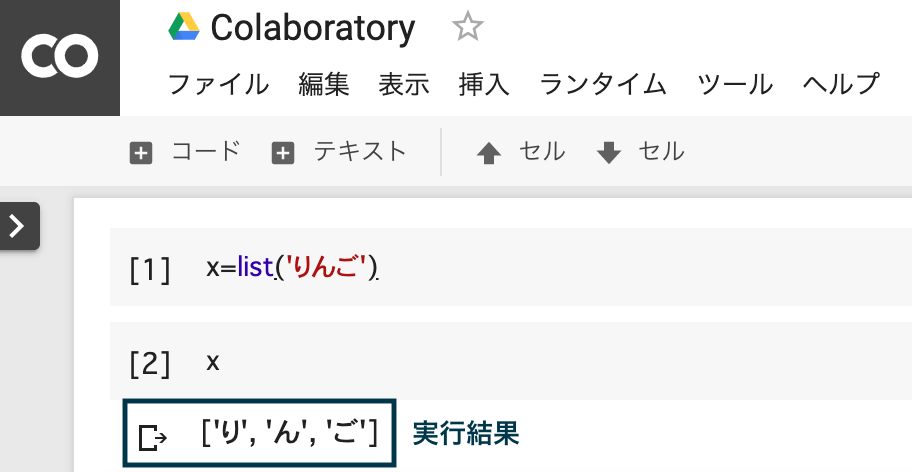The height and width of the screenshot is (472, 912).
Task: Open the 挿入 menu
Action: point(484,84)
